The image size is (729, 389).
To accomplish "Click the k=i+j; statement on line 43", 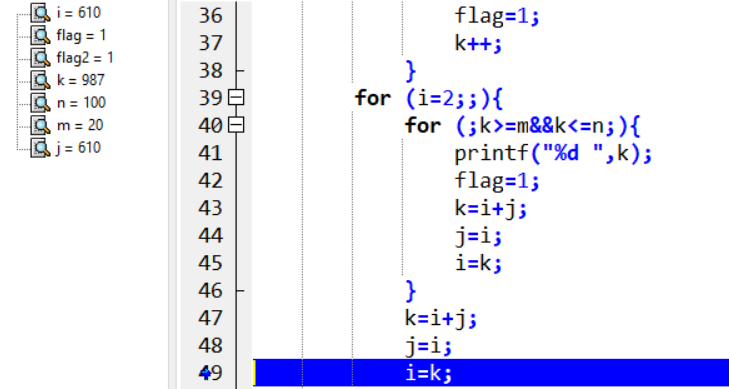I will tap(491, 209).
